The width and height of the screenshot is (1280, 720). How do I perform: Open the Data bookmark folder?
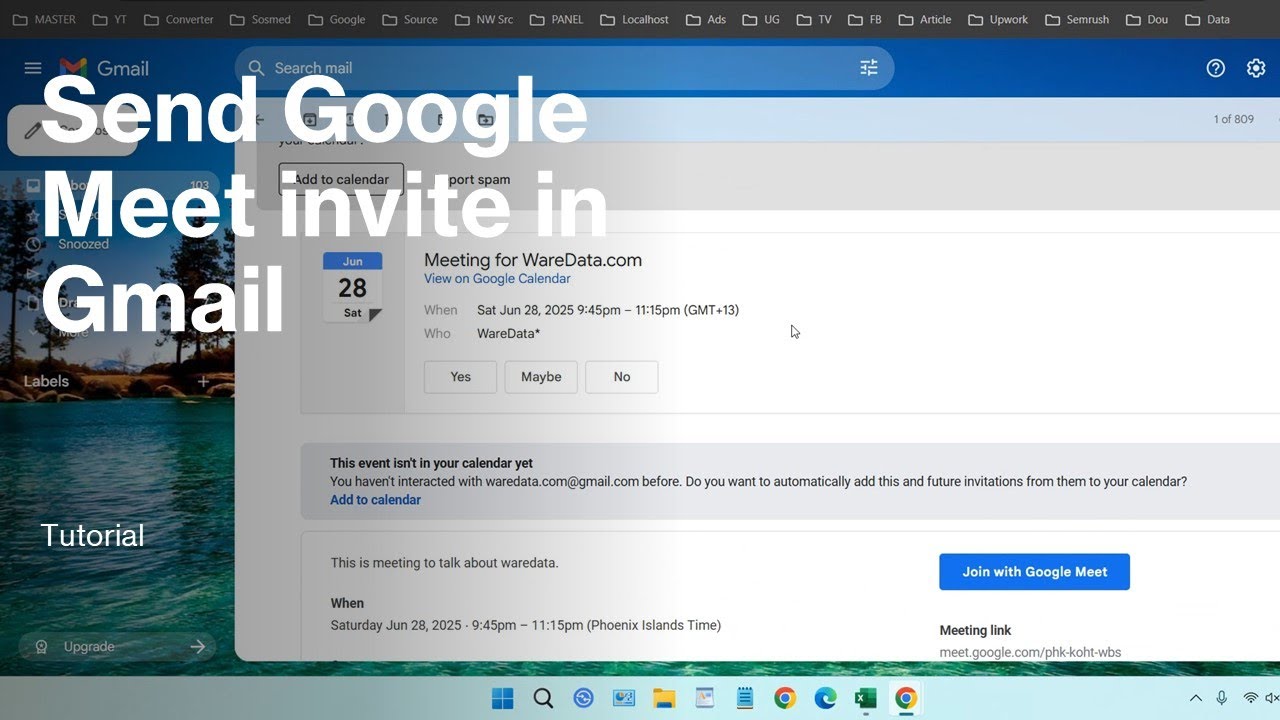pos(1207,19)
